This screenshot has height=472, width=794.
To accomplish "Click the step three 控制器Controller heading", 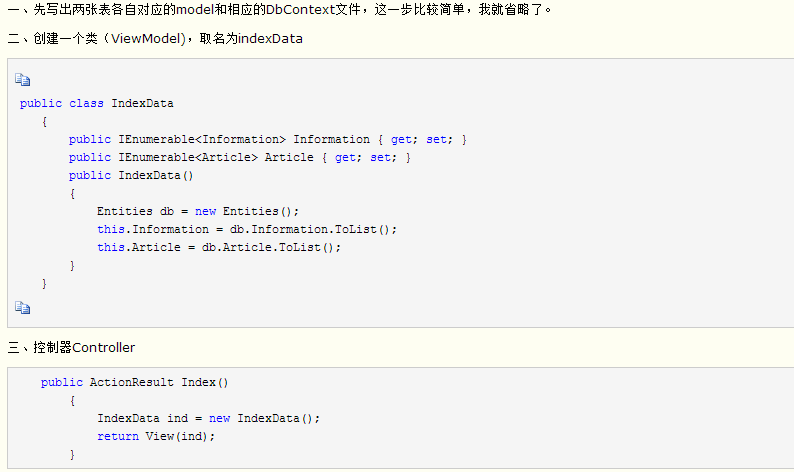I will click(71, 347).
